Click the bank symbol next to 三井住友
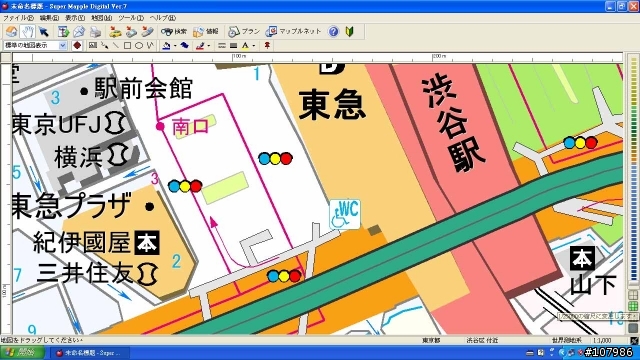Viewport: 640px width, 360px height. 147,273
